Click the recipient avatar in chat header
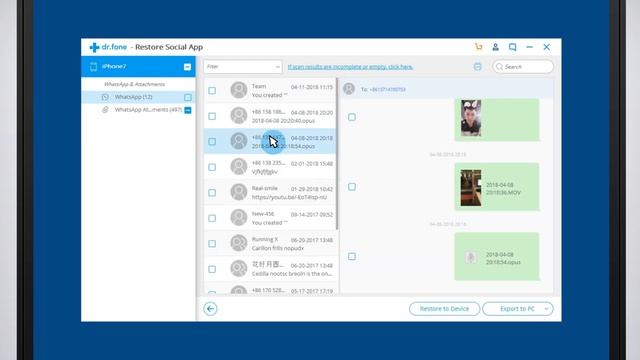Screen dimensions: 640x360 (349, 89)
